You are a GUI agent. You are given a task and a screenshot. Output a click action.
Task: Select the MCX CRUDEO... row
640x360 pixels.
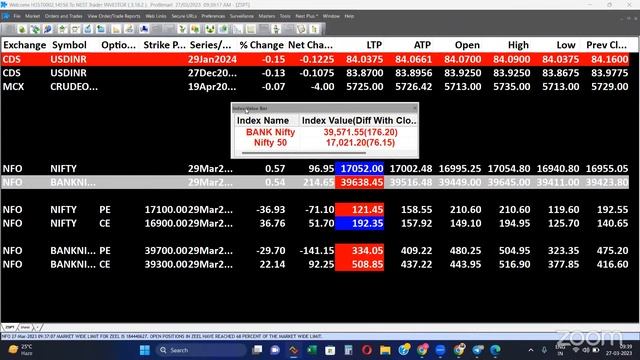315,87
